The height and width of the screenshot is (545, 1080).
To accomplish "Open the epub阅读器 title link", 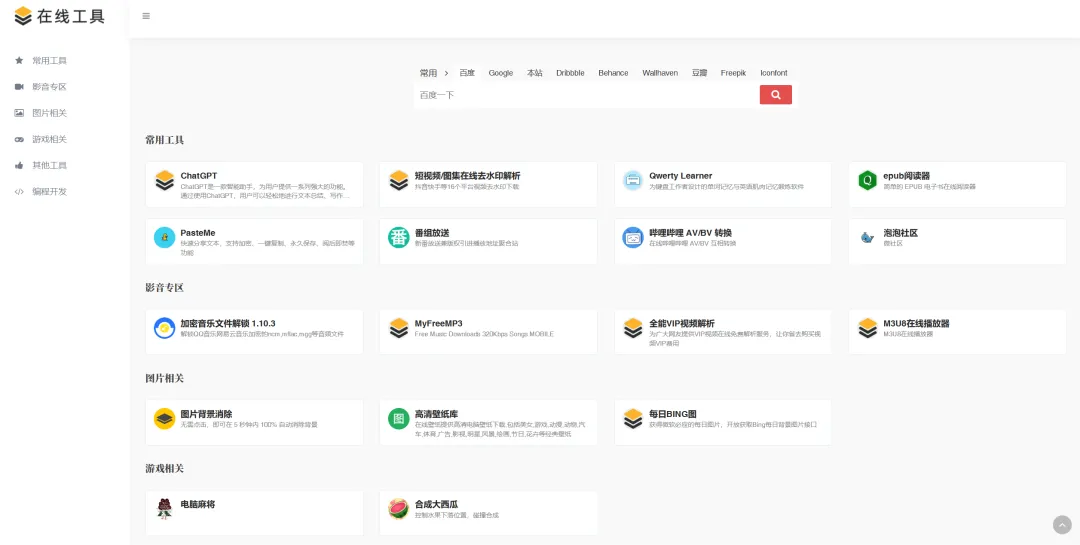I will [906, 176].
